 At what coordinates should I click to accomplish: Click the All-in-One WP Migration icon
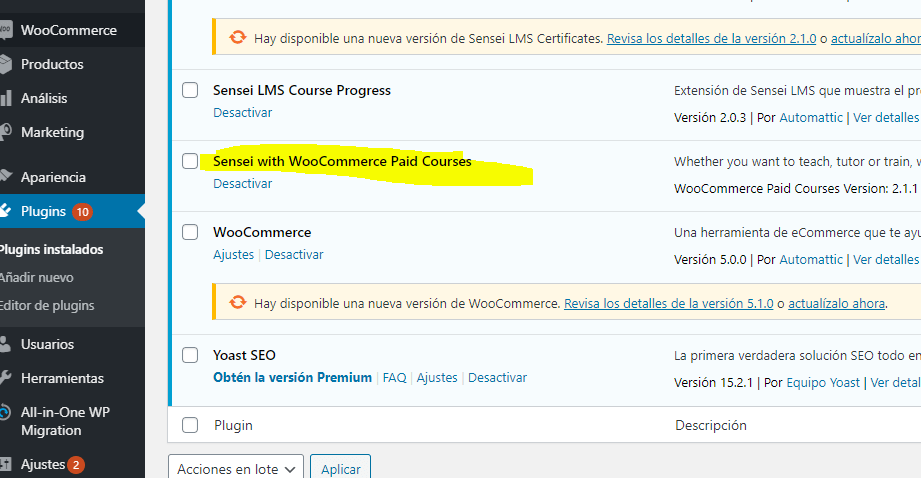coord(5,412)
